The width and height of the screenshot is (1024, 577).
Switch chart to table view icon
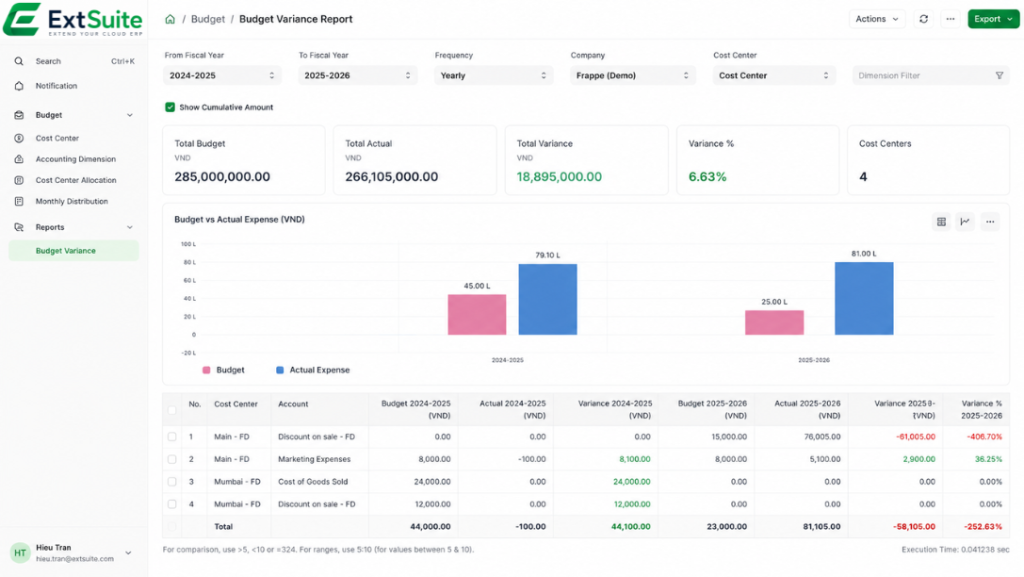[941, 222]
